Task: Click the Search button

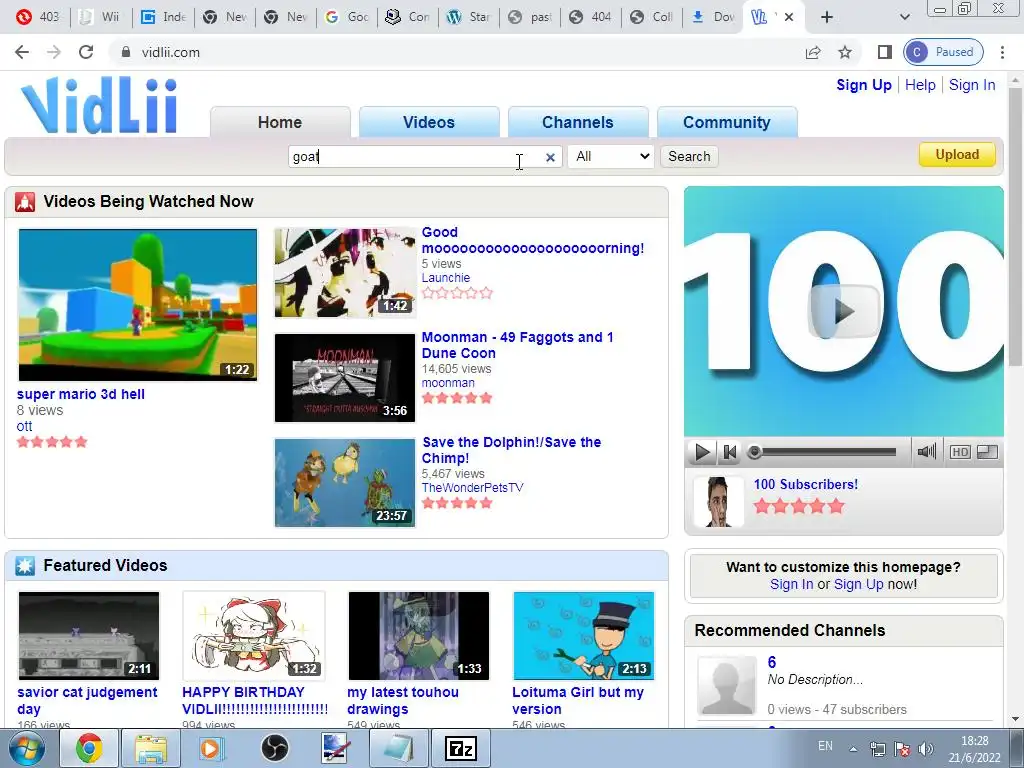Action: [689, 157]
